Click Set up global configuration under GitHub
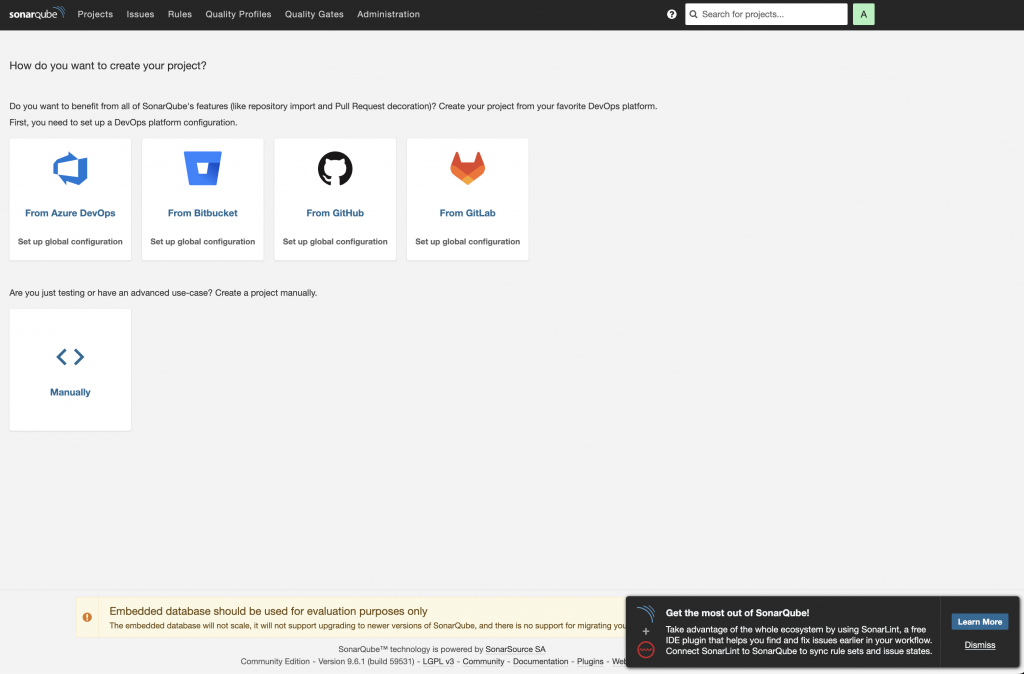Screen dimensions: 1024x674 [335, 242]
